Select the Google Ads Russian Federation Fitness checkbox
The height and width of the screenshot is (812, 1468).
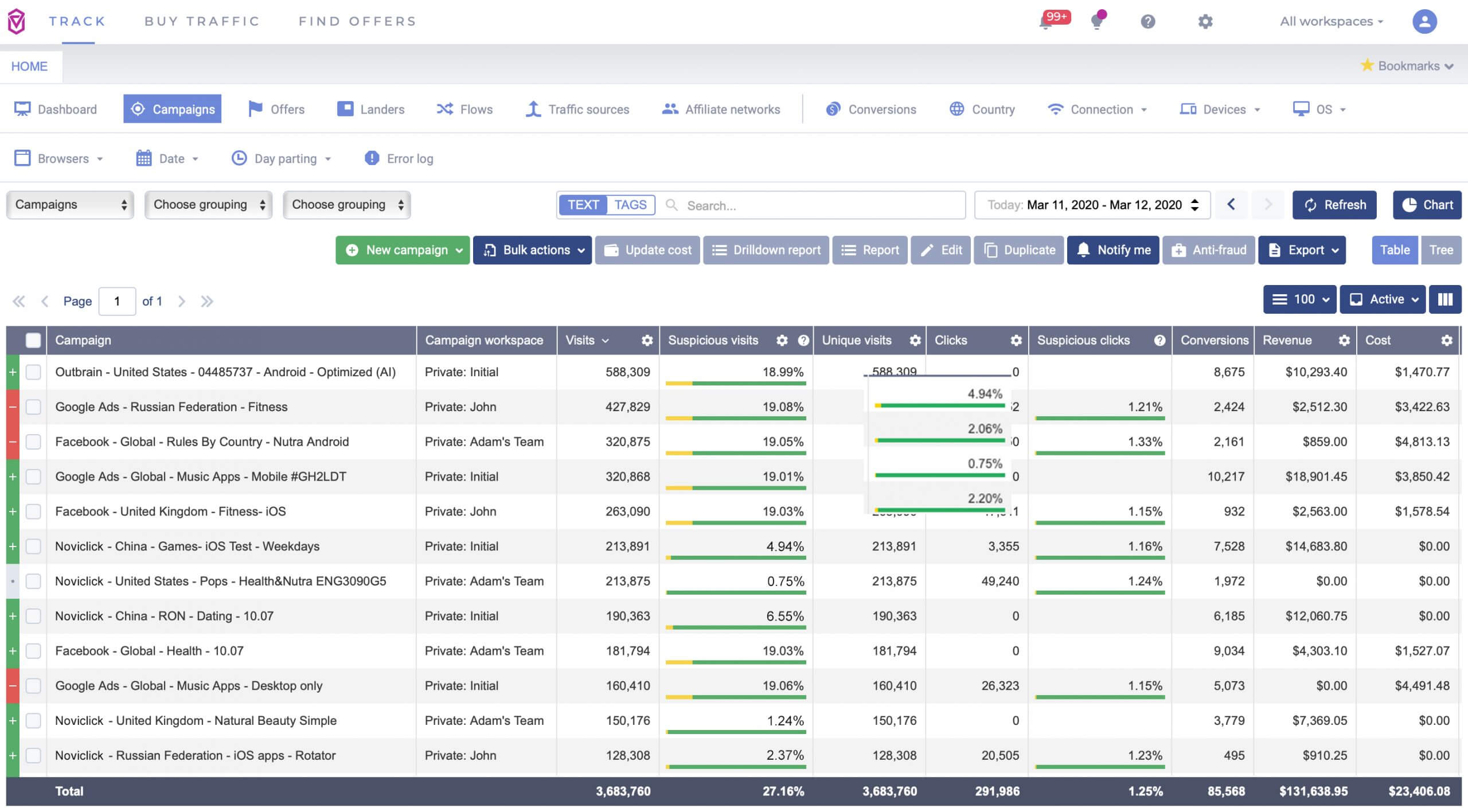(x=33, y=407)
